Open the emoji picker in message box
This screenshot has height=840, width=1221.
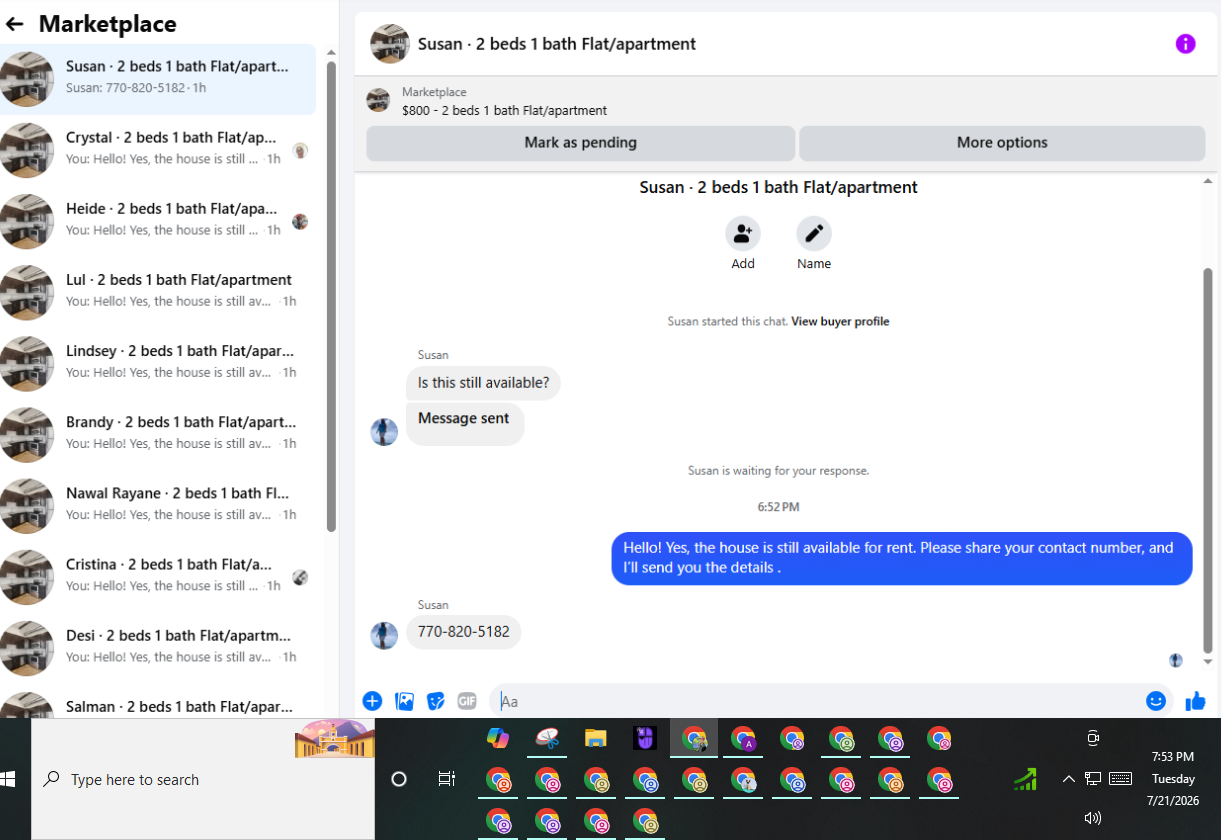(x=1156, y=701)
